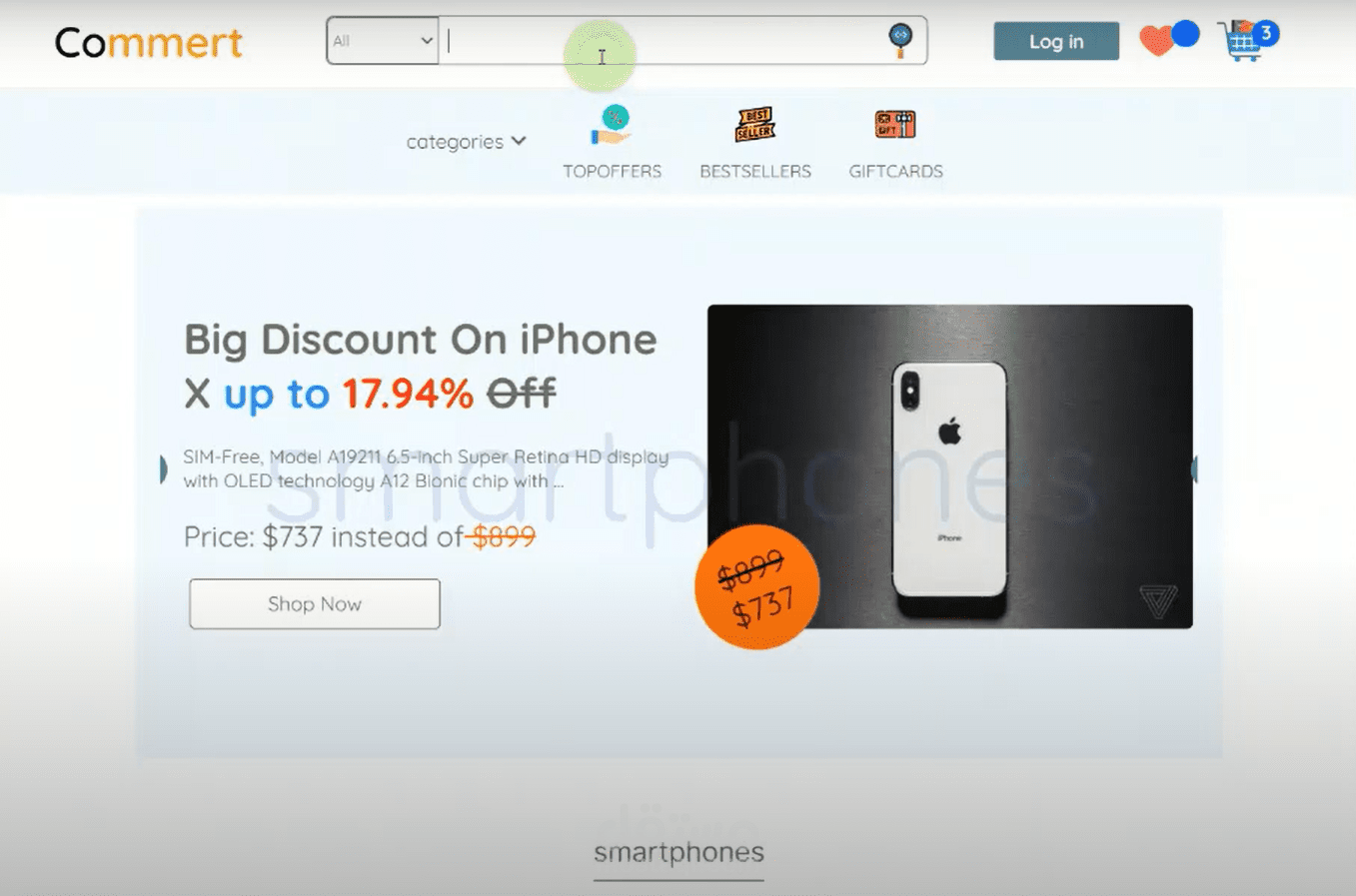Screen dimensions: 1356x896
Task: Click the cart item count badge
Action: [x=1266, y=34]
